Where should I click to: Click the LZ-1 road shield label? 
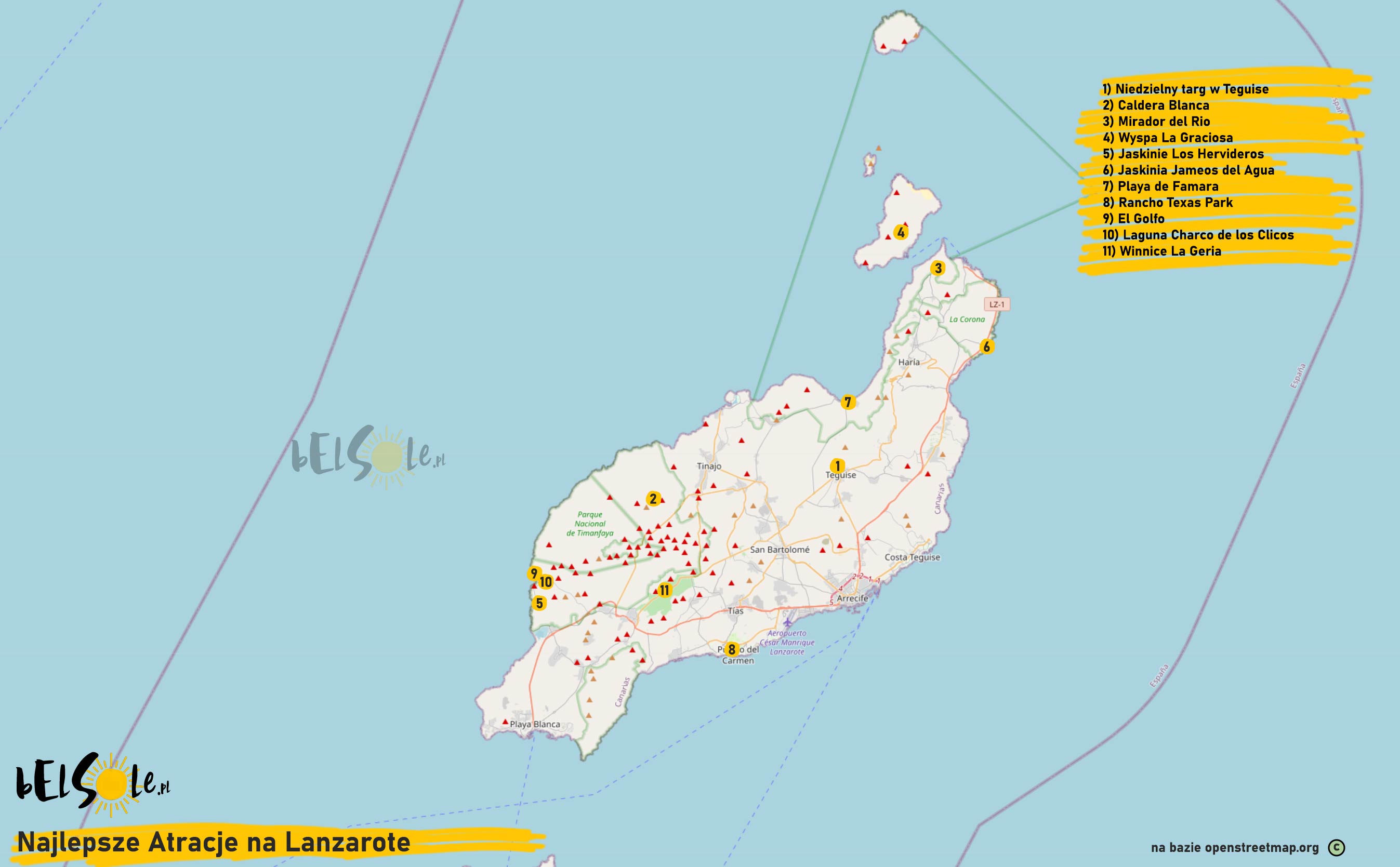997,304
